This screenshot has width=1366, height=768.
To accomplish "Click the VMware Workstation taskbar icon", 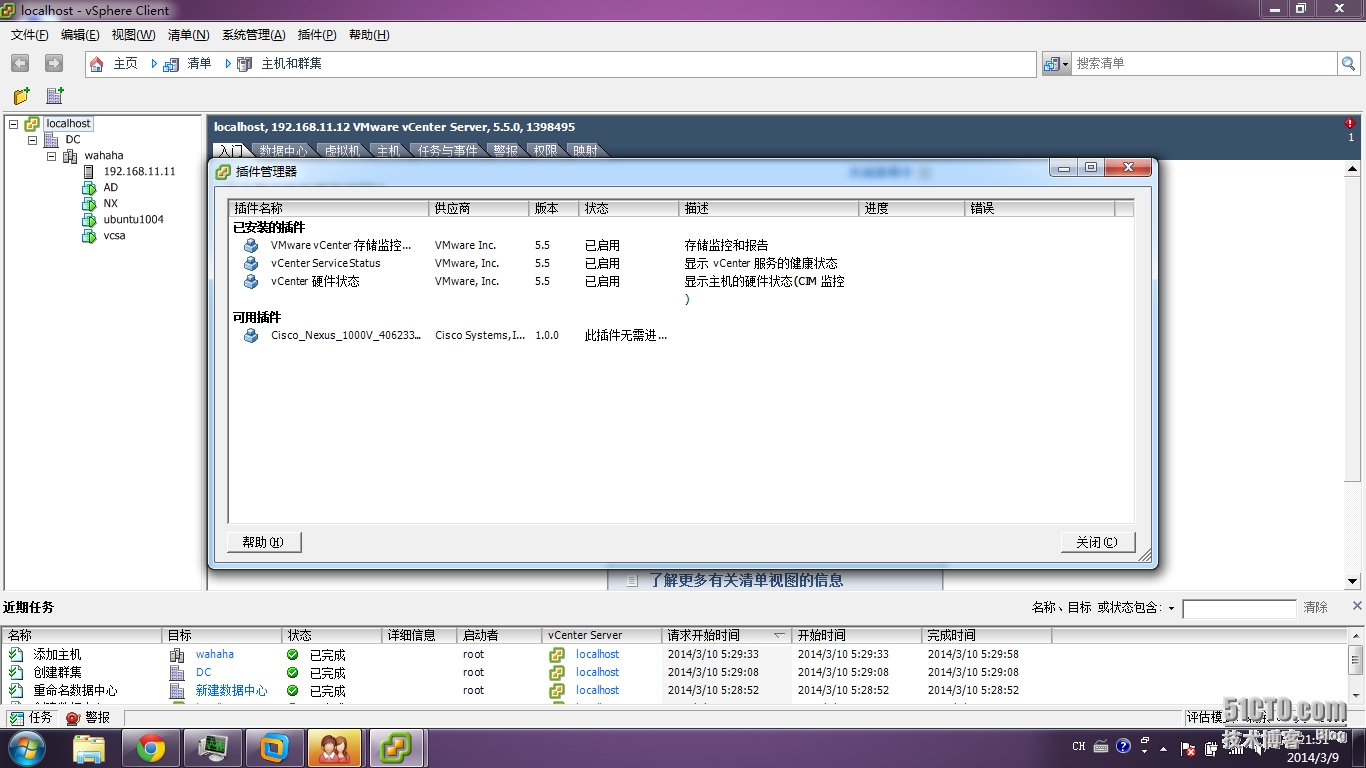I will (x=274, y=748).
